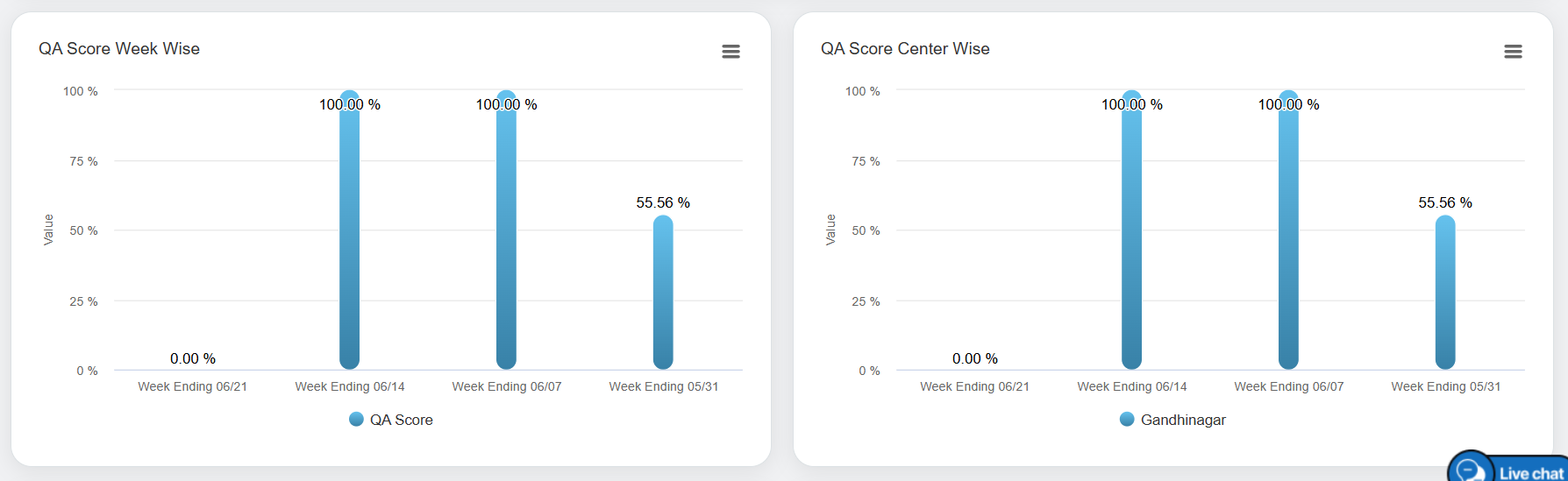This screenshot has width=1568, height=481.
Task: Click the QA Score legend color dot
Action: [x=356, y=419]
